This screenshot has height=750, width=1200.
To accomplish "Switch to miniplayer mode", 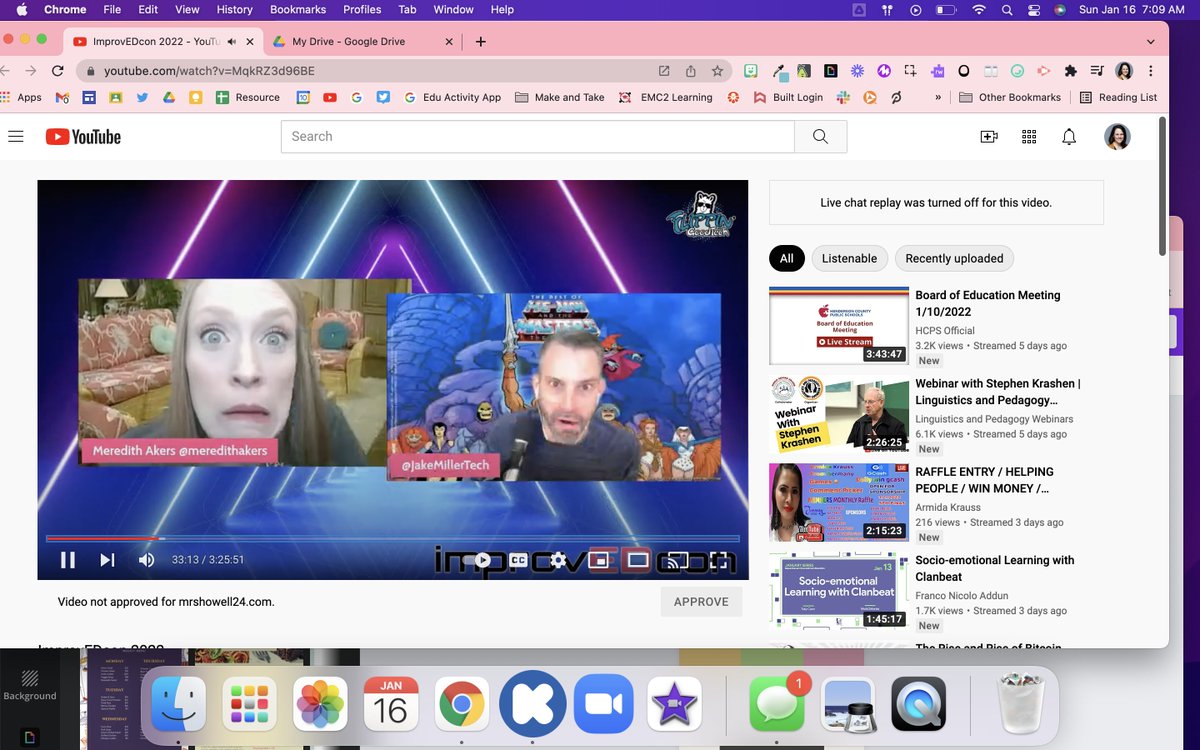I will pyautogui.click(x=597, y=560).
